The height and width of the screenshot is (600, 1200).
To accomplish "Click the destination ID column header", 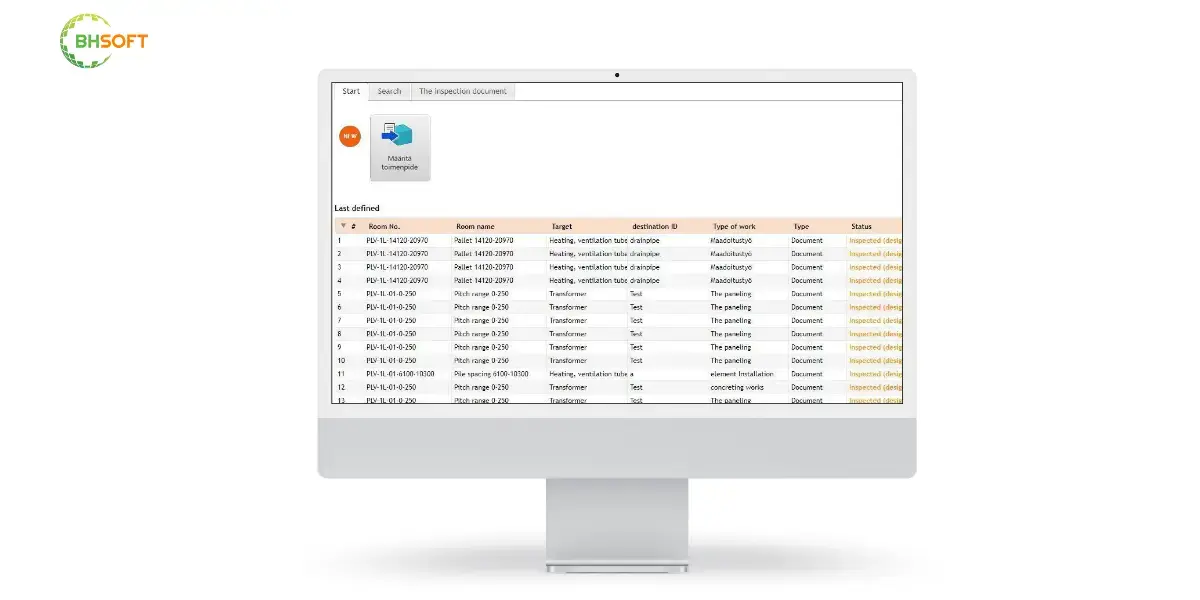I will click(655, 227).
